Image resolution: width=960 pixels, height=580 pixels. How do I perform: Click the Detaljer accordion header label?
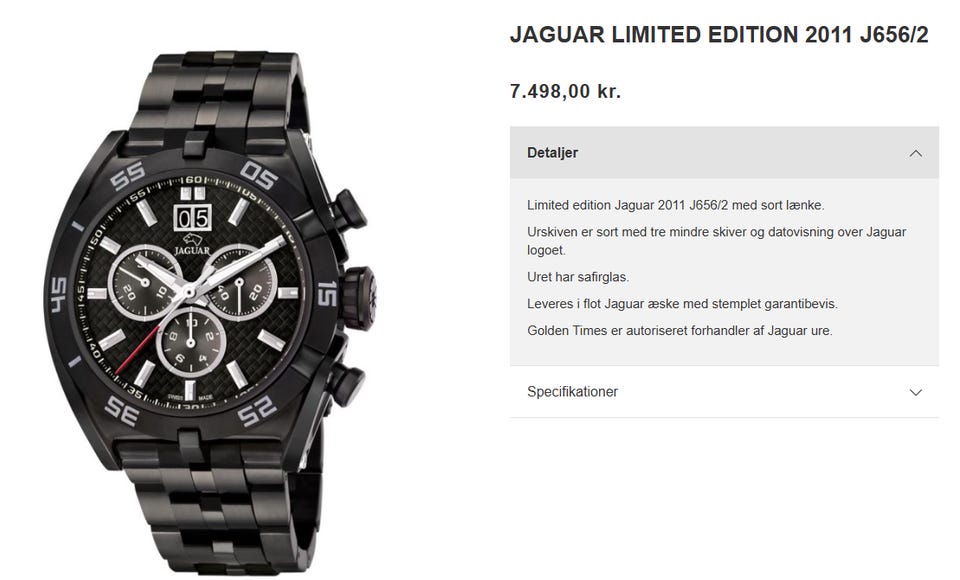(552, 153)
